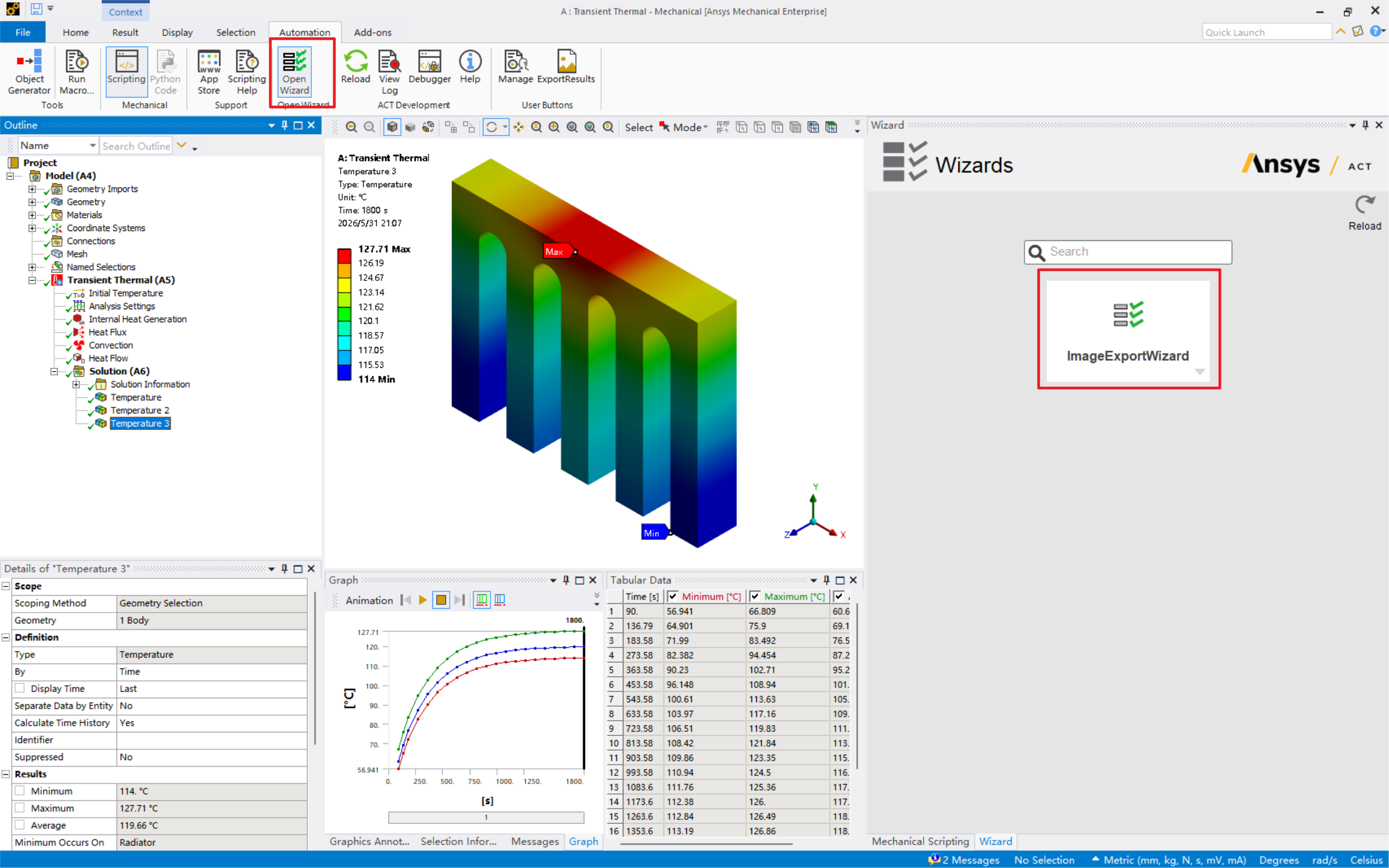Screen dimensions: 1389x868
Task: Click the Wizards Search box
Action: pyautogui.click(x=1128, y=252)
